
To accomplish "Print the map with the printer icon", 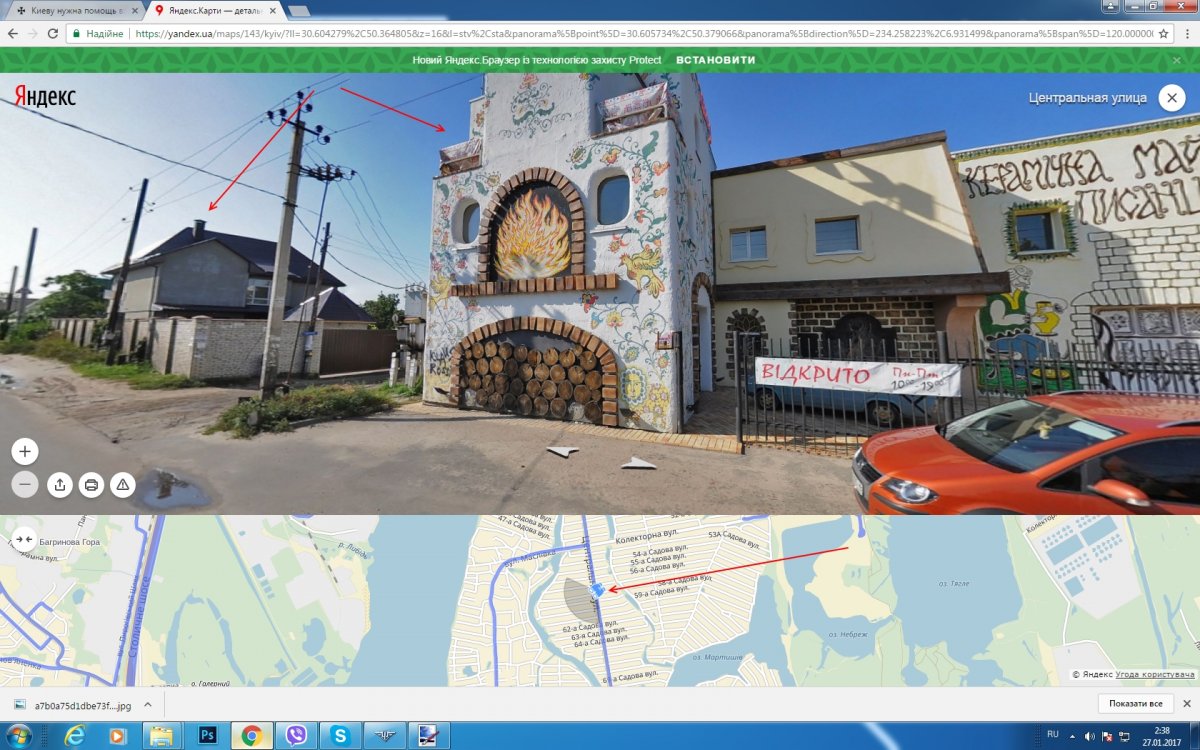I will (x=91, y=485).
